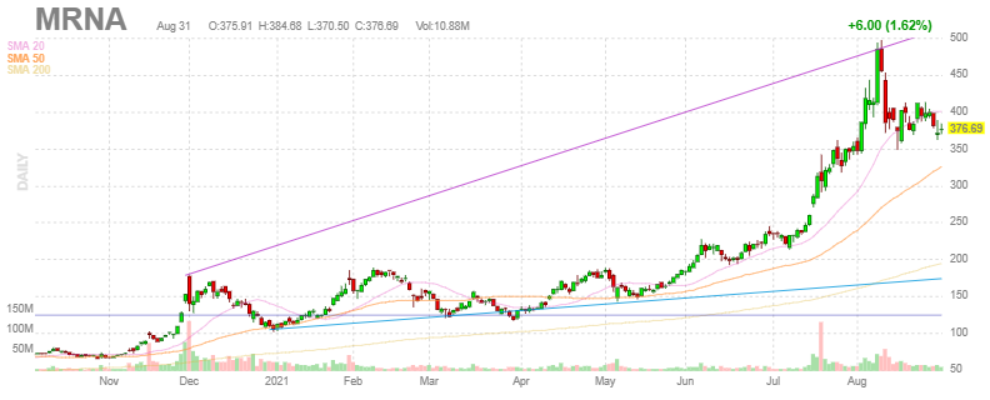Click the Aug month label
The height and width of the screenshot is (400, 990).
(856, 382)
